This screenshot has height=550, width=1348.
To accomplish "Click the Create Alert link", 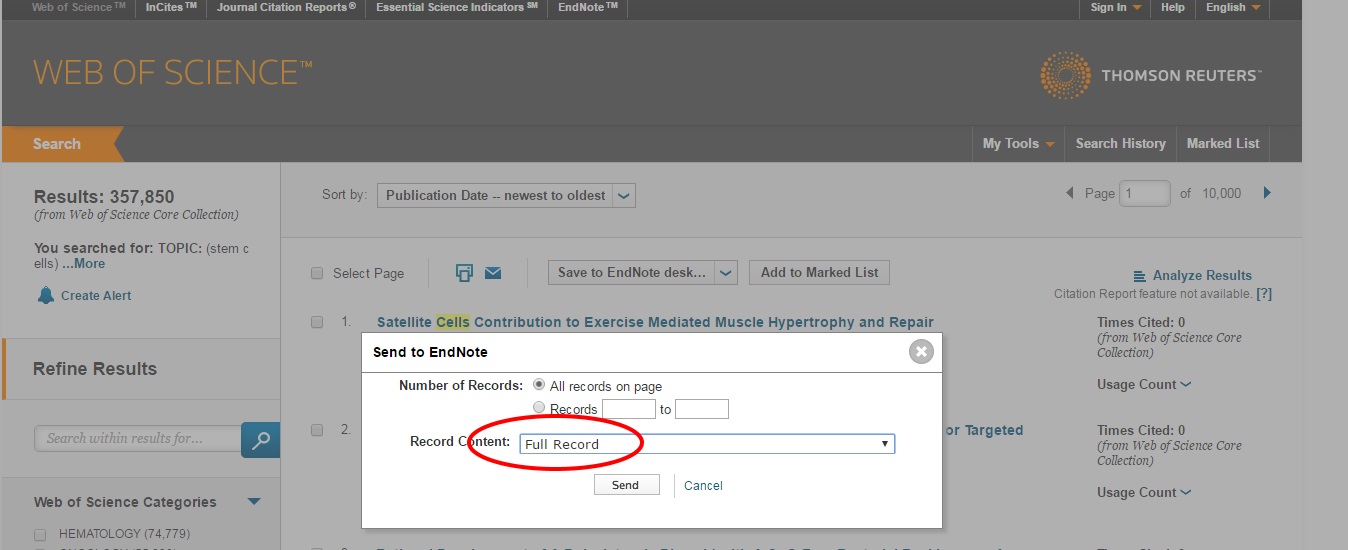I will tap(96, 295).
